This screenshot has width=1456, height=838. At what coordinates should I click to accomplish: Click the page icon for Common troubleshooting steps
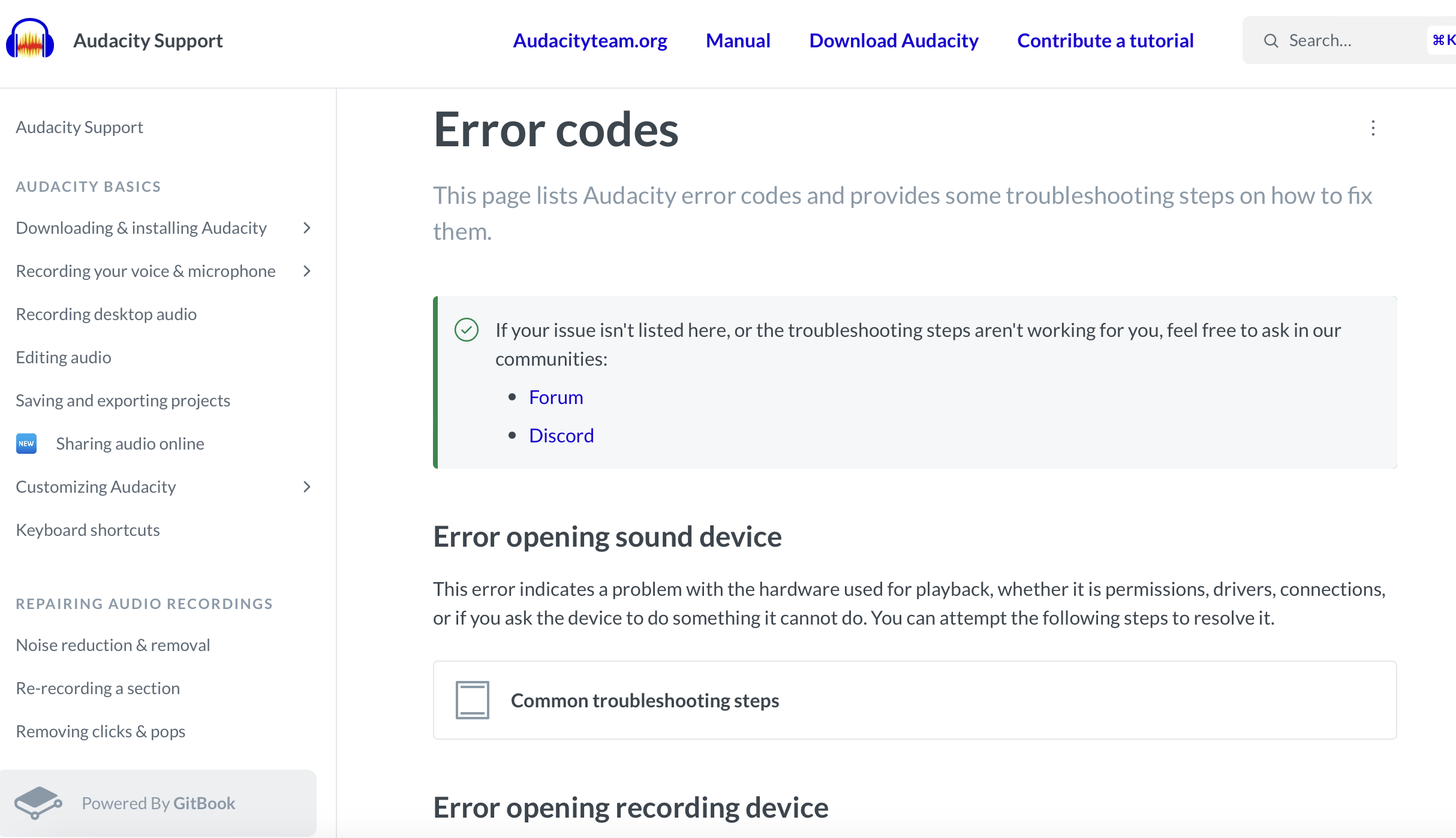pos(472,700)
